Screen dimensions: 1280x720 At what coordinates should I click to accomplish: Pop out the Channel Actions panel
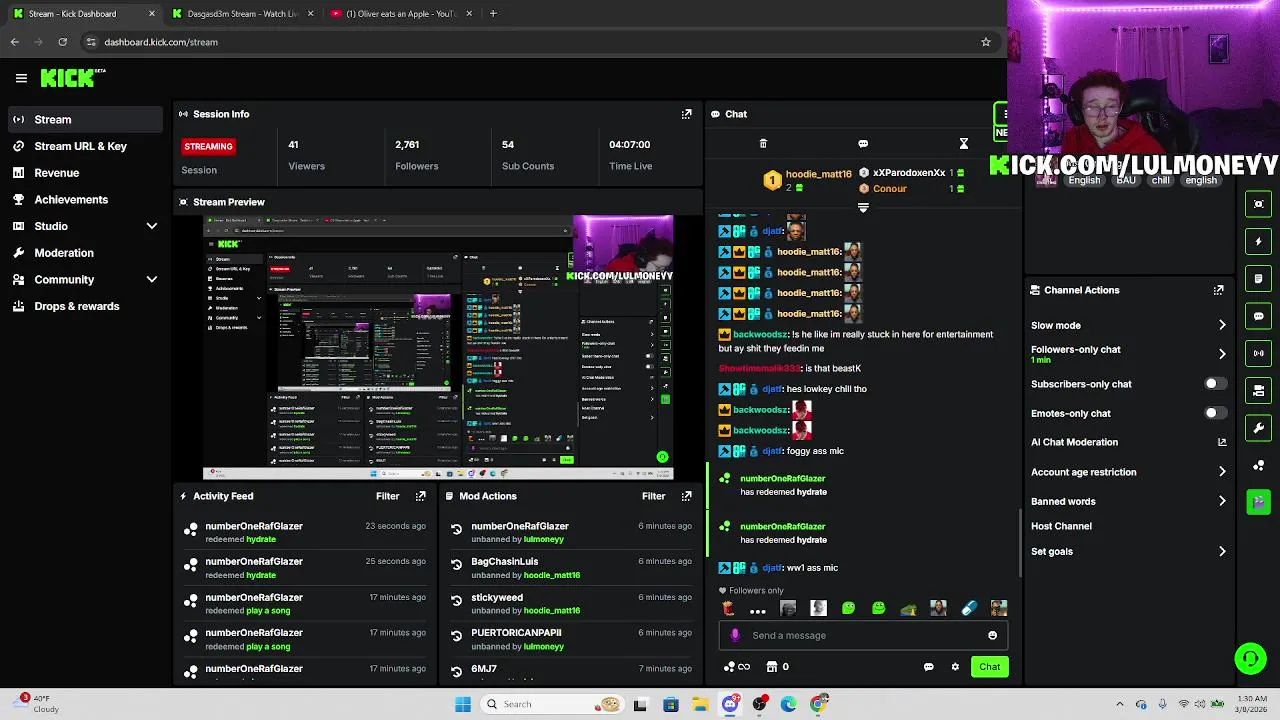pyautogui.click(x=1218, y=290)
